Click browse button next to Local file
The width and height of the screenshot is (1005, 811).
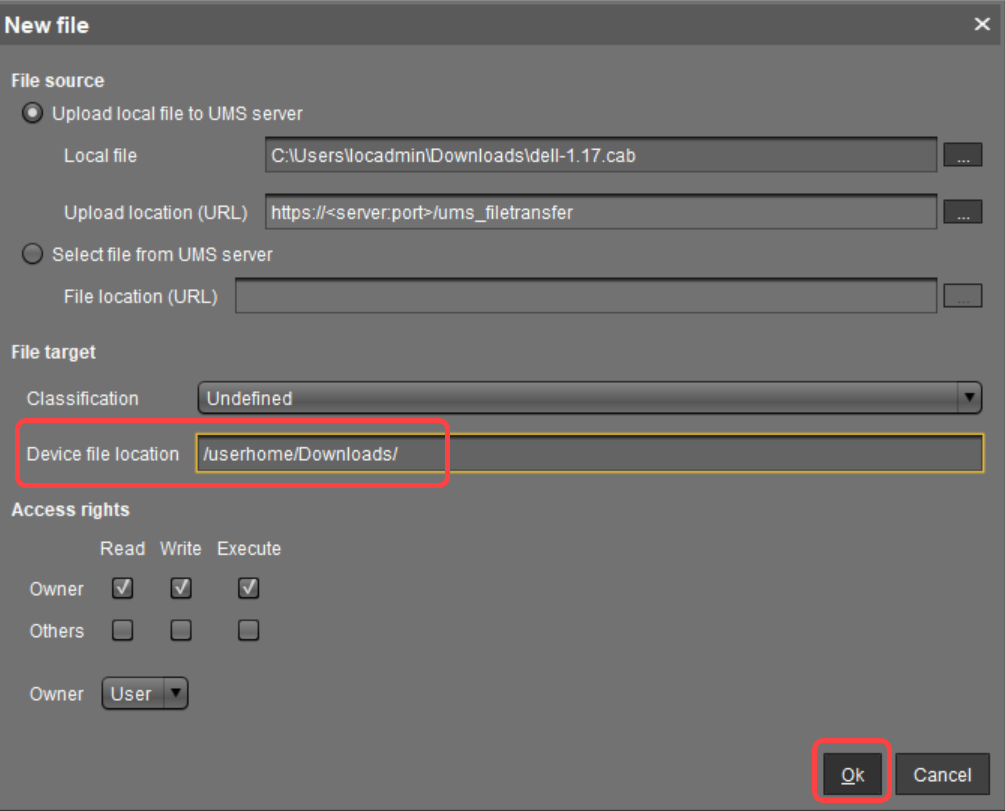[962, 156]
